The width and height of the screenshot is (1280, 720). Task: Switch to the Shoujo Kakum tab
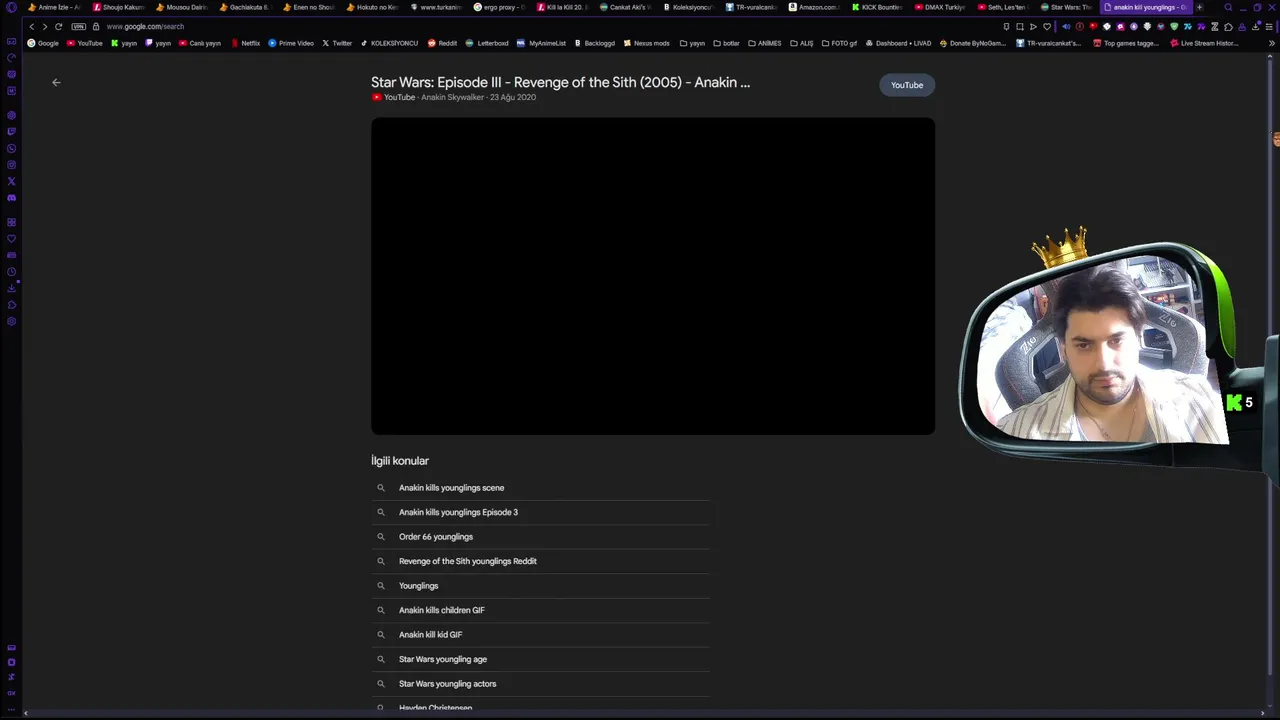tap(118, 7)
